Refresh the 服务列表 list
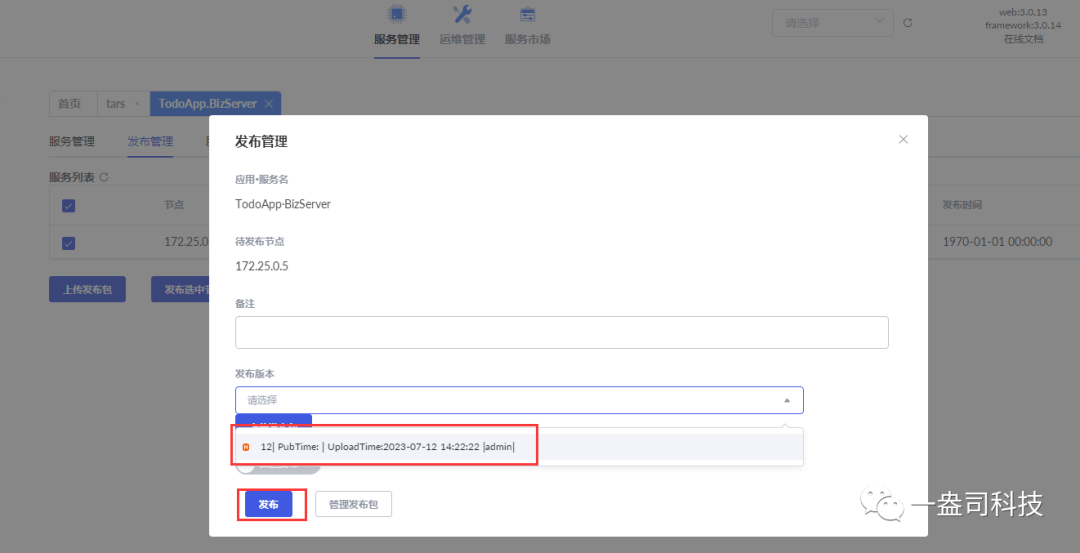The image size is (1080, 553). pyautogui.click(x=104, y=177)
